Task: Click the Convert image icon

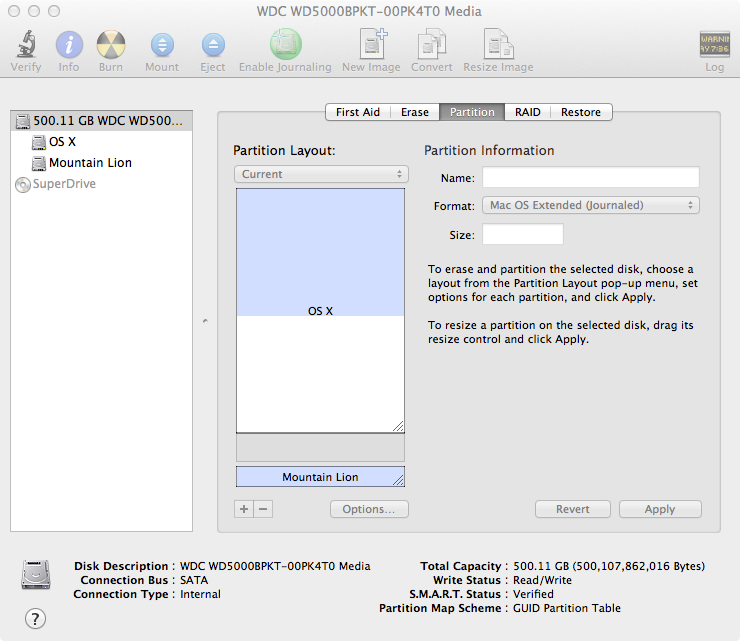Action: (431, 44)
